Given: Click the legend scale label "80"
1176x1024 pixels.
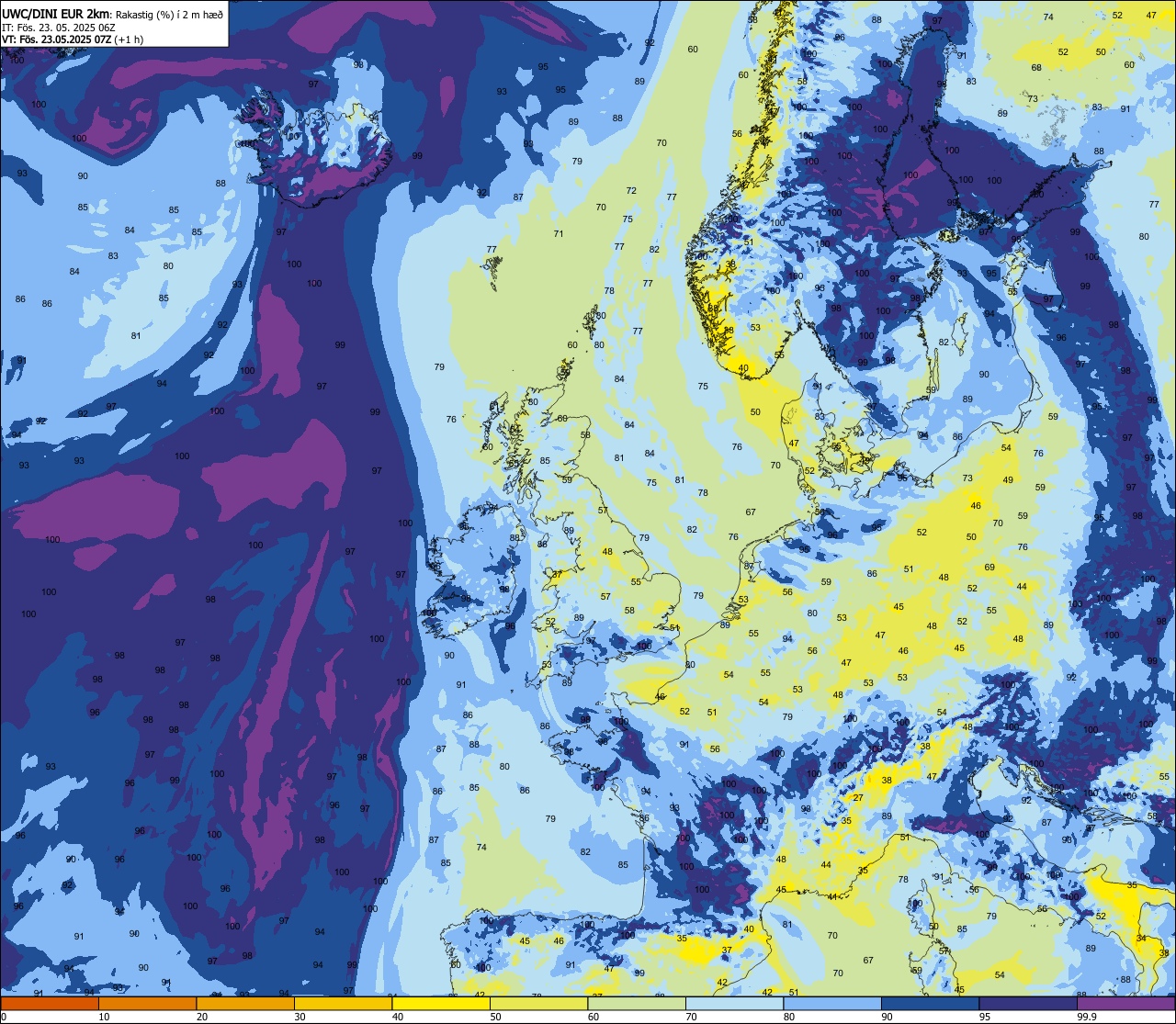Looking at the screenshot, I should (x=789, y=1017).
